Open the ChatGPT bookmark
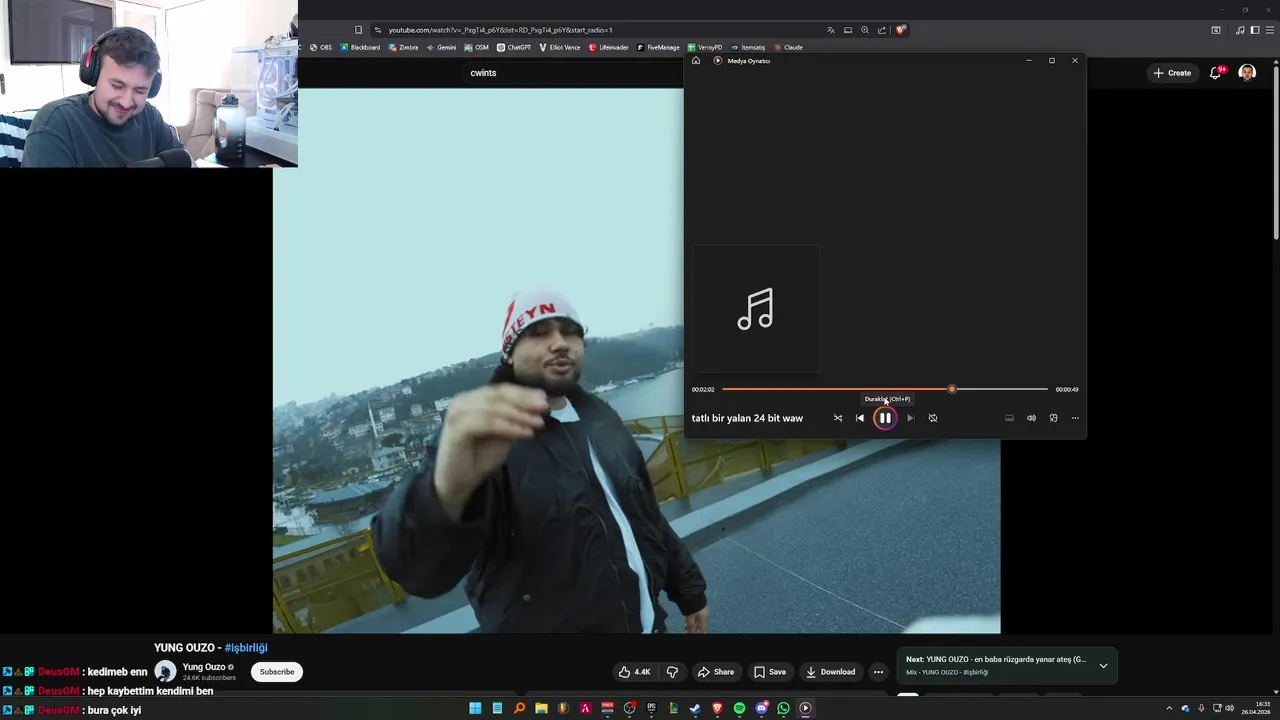1280x720 pixels. [x=514, y=47]
